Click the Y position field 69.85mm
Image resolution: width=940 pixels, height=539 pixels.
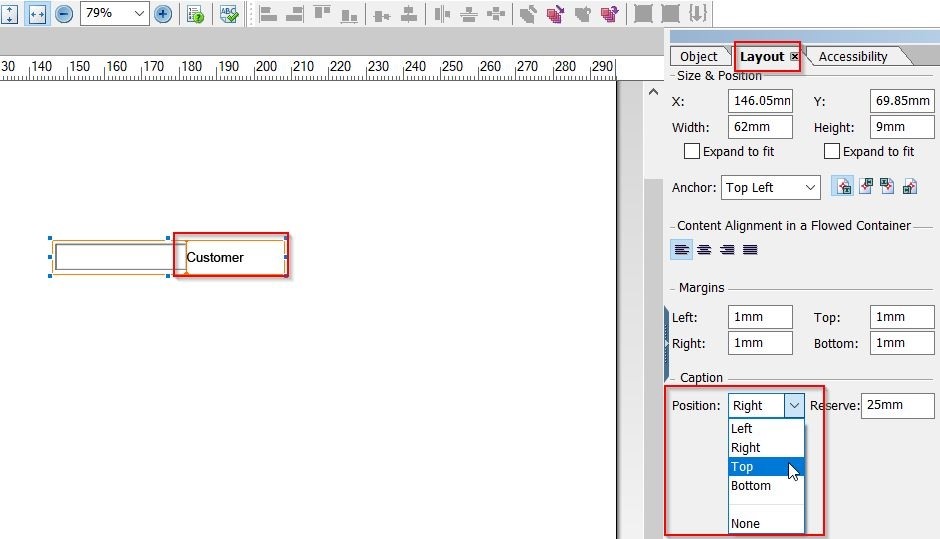pos(902,101)
